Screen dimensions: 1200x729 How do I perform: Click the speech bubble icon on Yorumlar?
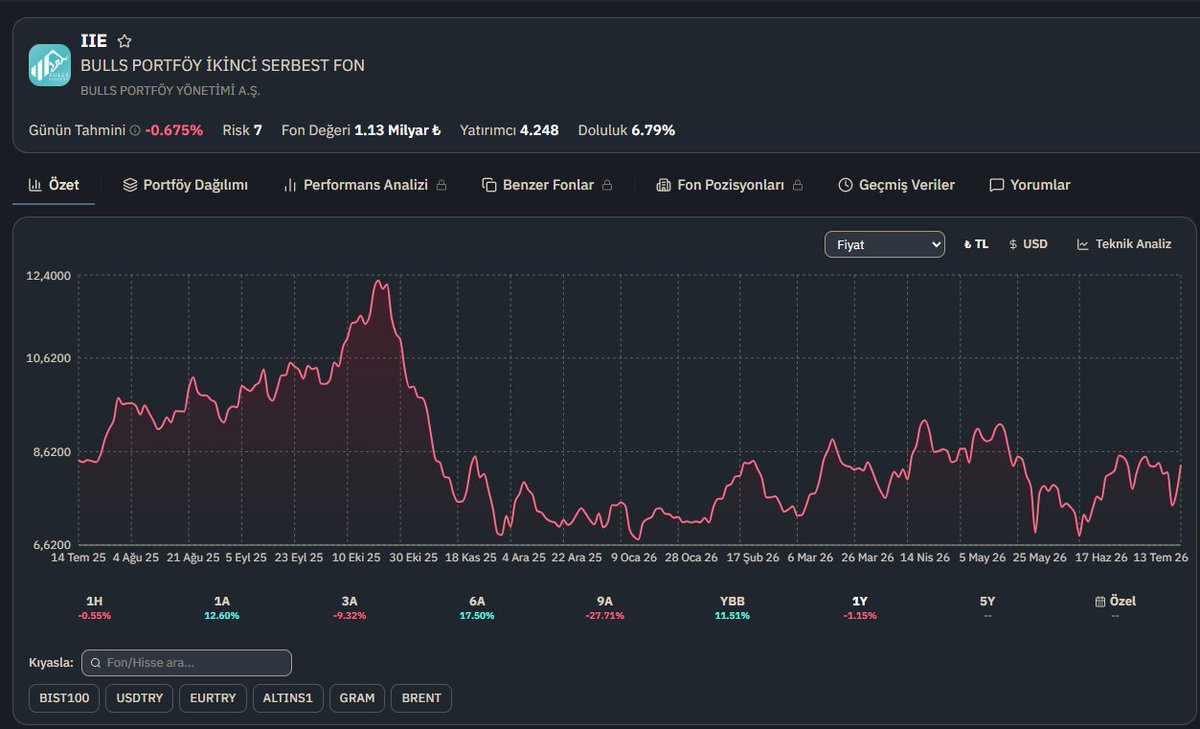point(996,185)
